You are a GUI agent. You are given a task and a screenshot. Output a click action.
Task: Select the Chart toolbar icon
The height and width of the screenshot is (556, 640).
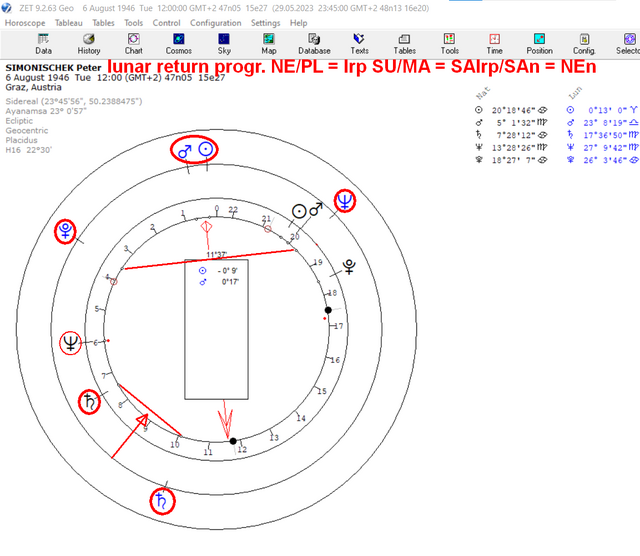pyautogui.click(x=133, y=44)
